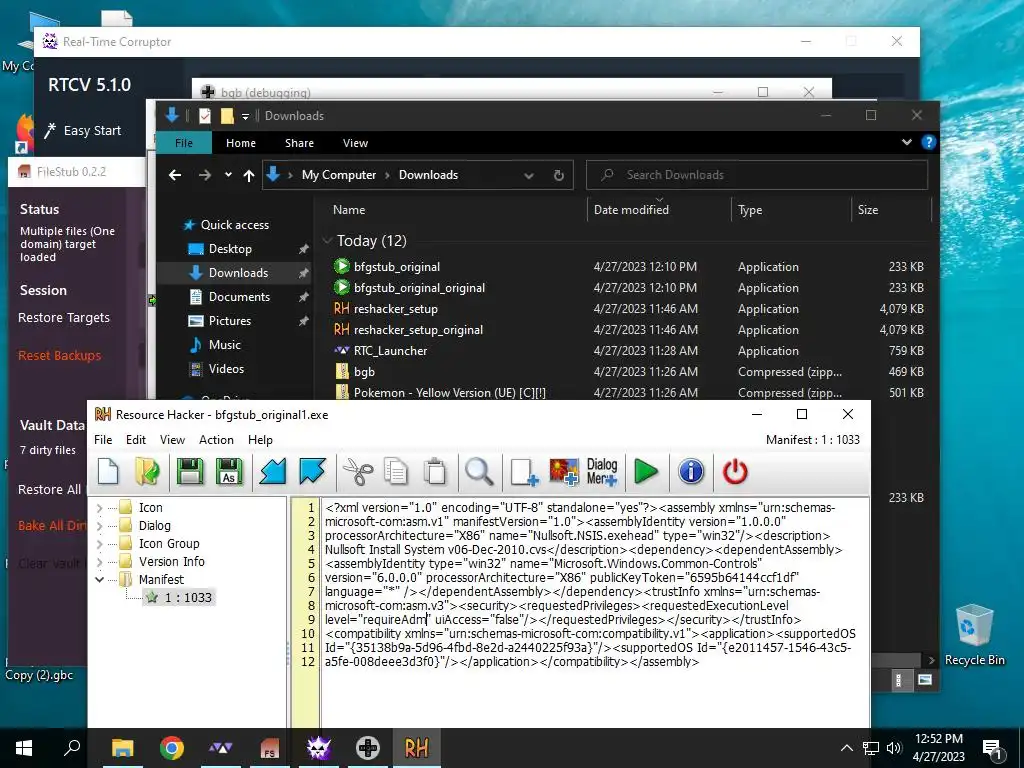1024x768 pixels.
Task: Click the Search Downloads field
Action: (757, 175)
